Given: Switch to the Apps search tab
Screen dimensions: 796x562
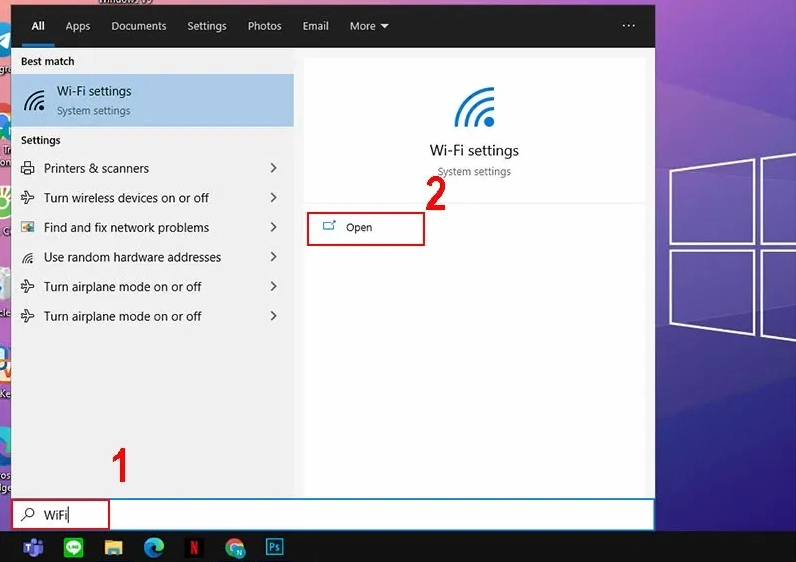Looking at the screenshot, I should point(78,26).
